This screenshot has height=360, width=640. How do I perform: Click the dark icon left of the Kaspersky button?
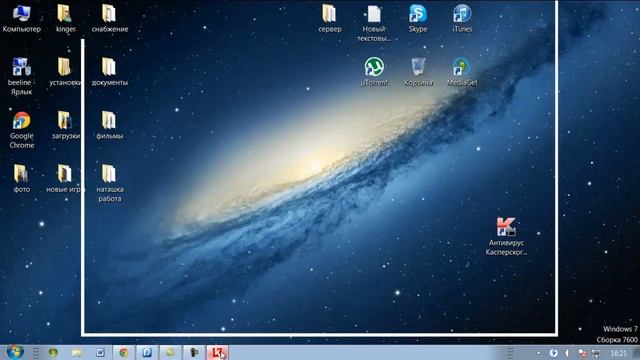tap(194, 352)
